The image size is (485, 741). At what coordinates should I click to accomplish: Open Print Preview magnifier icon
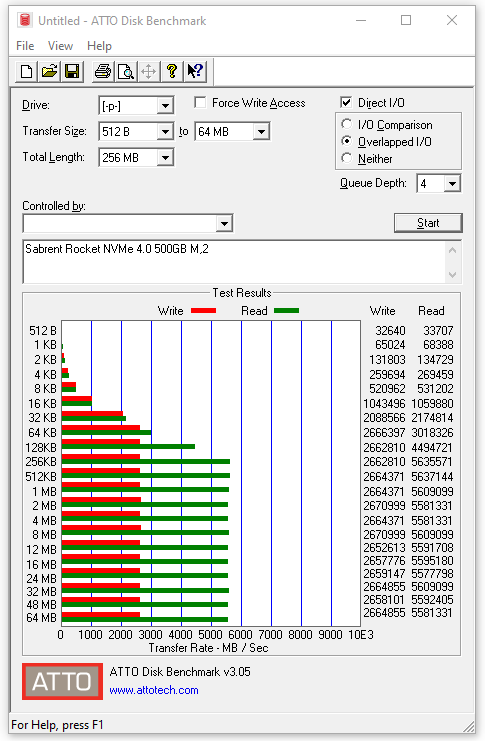[126, 71]
